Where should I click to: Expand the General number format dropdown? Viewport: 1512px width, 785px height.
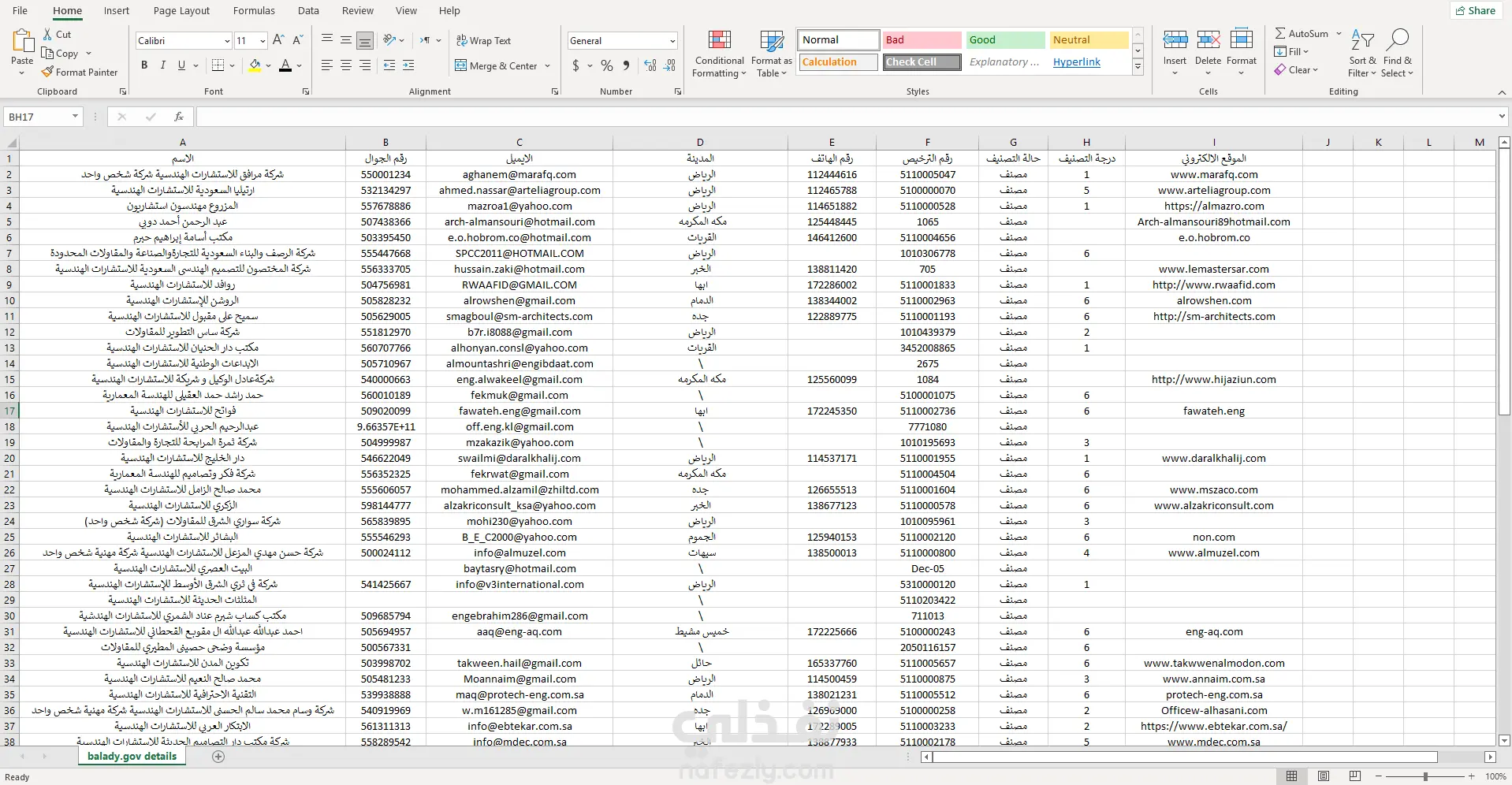(x=672, y=41)
